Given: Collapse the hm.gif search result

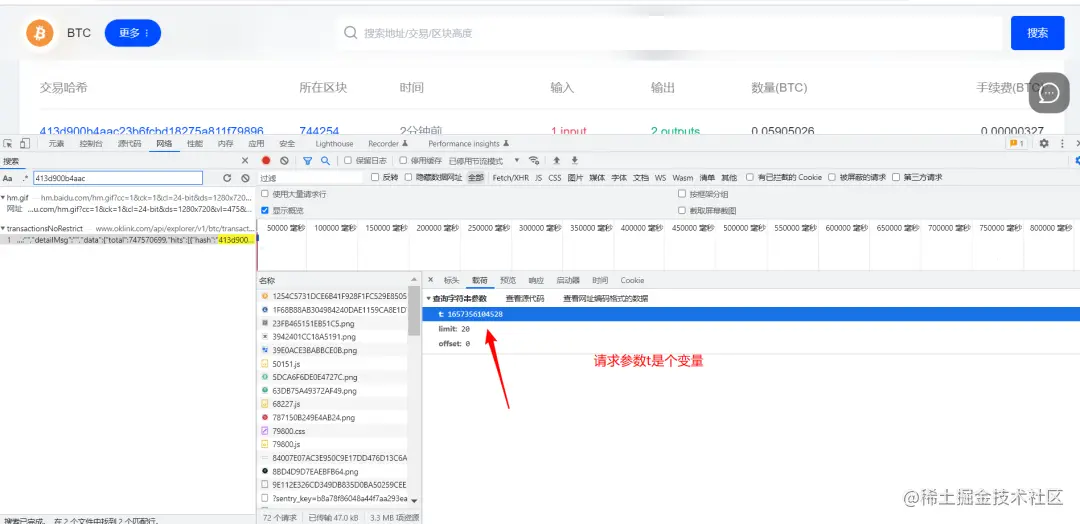Looking at the screenshot, I should (x=3, y=198).
